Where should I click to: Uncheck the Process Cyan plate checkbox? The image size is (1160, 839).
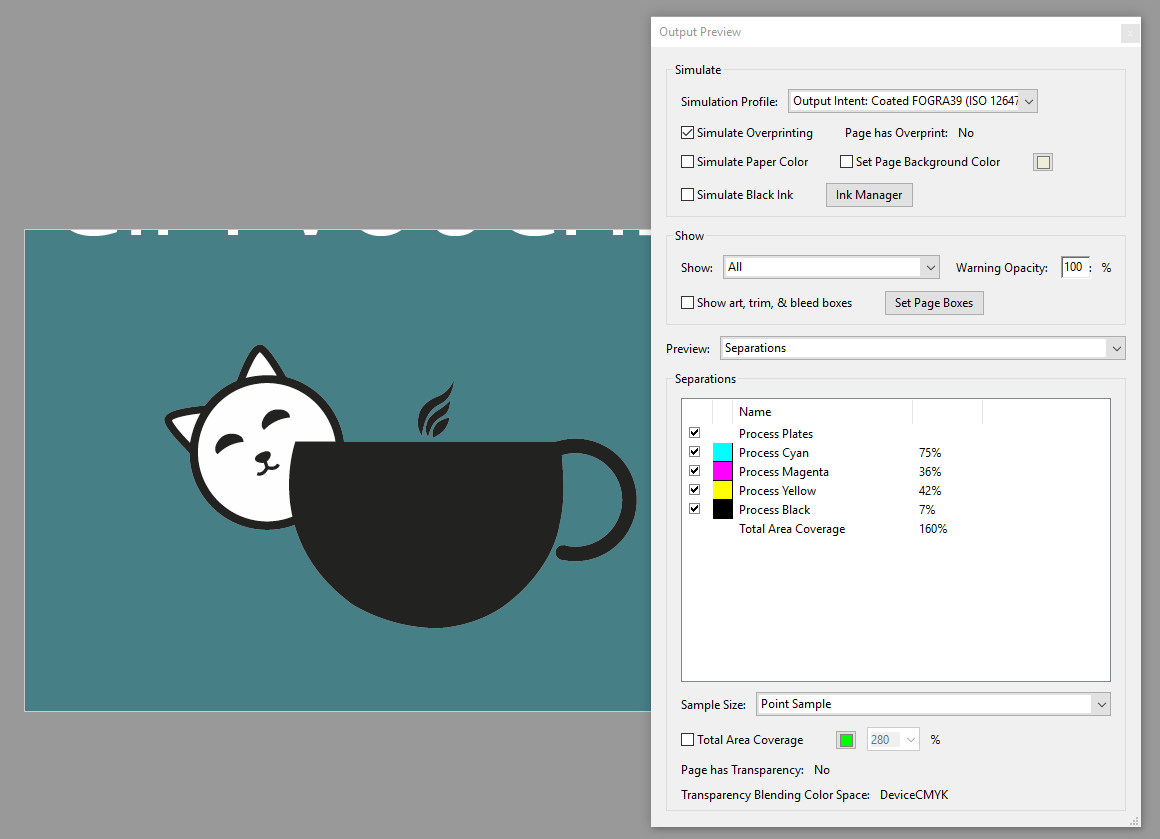[x=694, y=452]
